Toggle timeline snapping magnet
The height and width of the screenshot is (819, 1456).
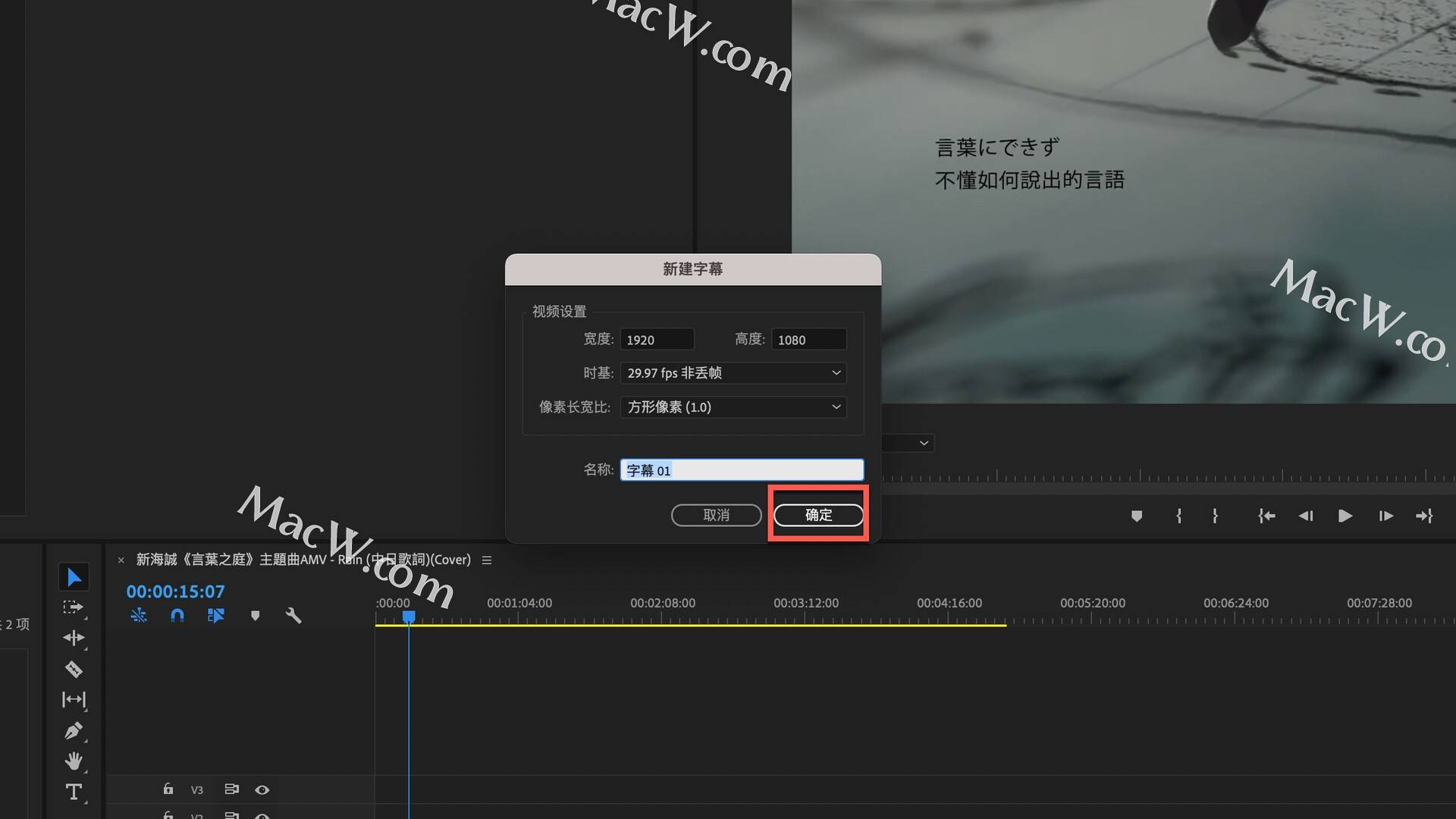point(177,616)
